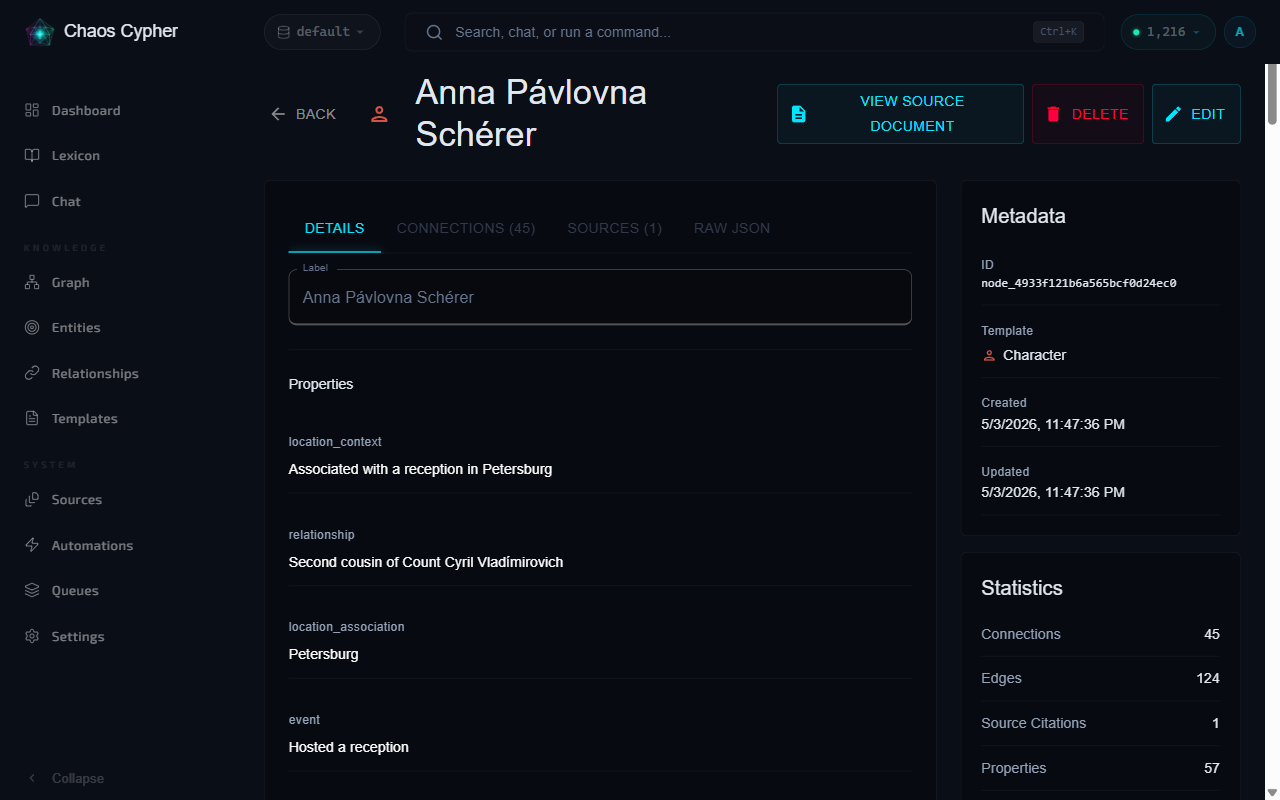Click the Source Citations value 1

pyautogui.click(x=1216, y=723)
